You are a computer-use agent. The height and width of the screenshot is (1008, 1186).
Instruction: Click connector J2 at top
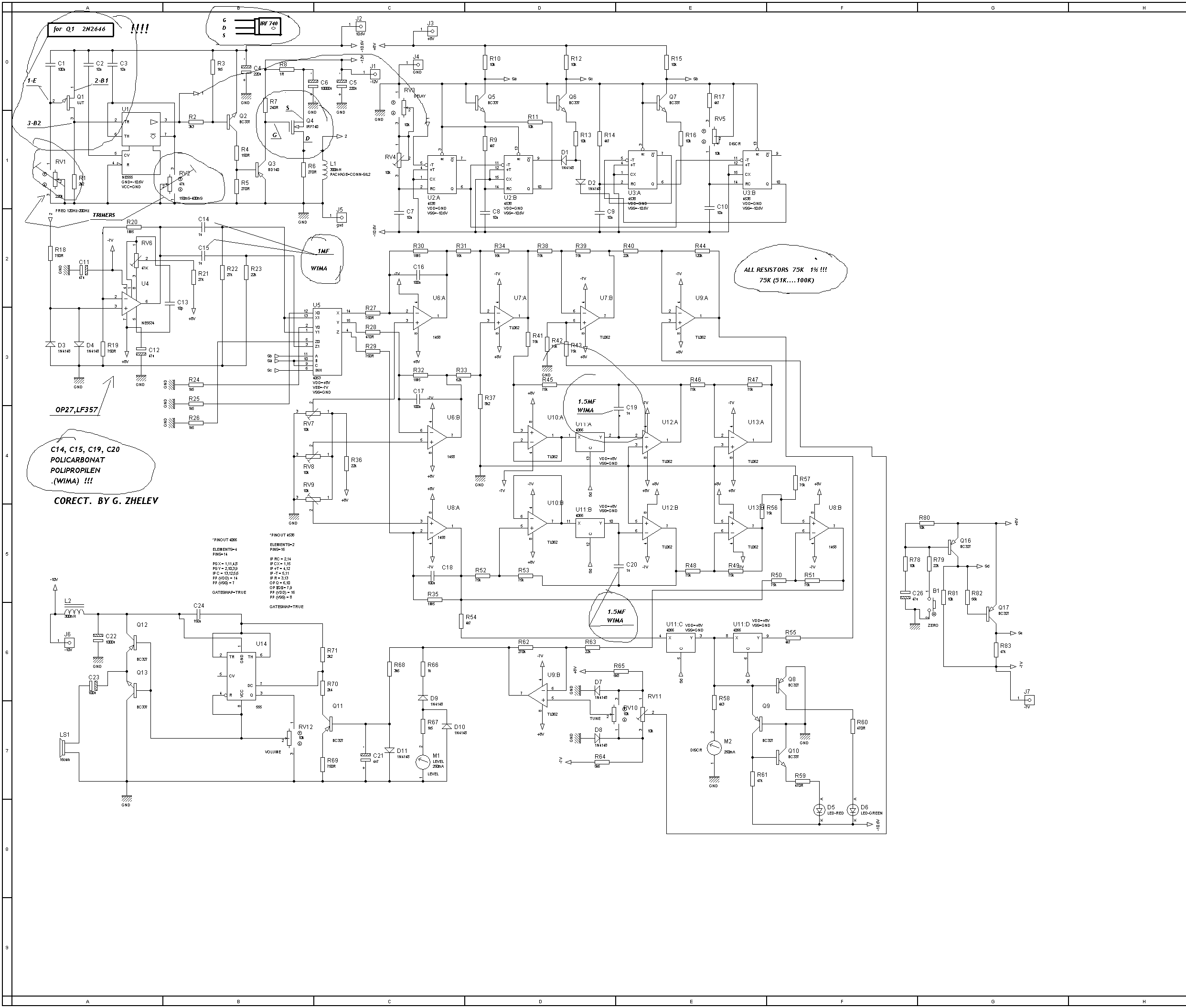[x=360, y=26]
